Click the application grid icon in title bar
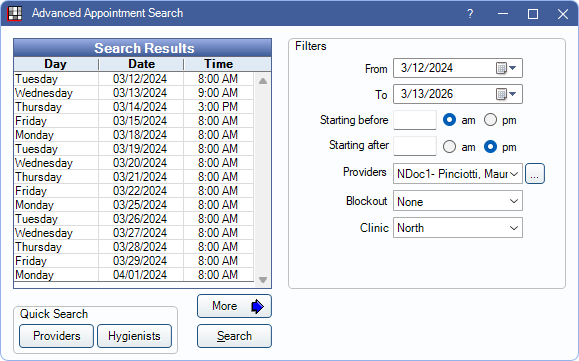 (x=14, y=14)
